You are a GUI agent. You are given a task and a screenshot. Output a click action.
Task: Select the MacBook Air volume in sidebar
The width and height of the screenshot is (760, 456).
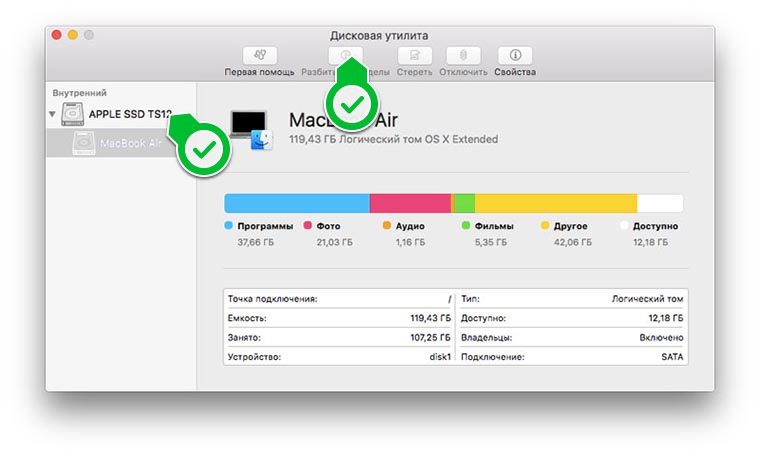[x=121, y=143]
